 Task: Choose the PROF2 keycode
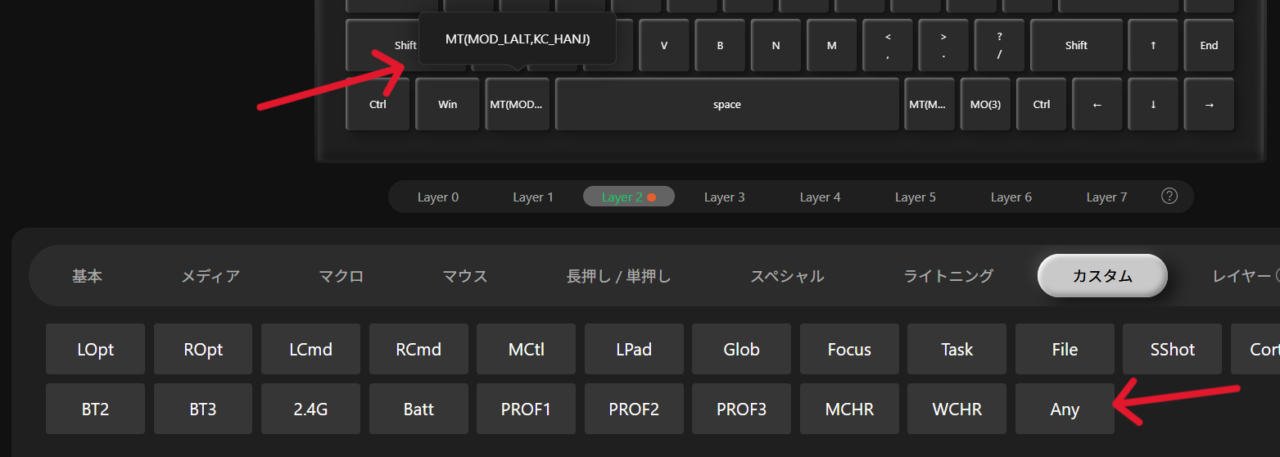634,409
